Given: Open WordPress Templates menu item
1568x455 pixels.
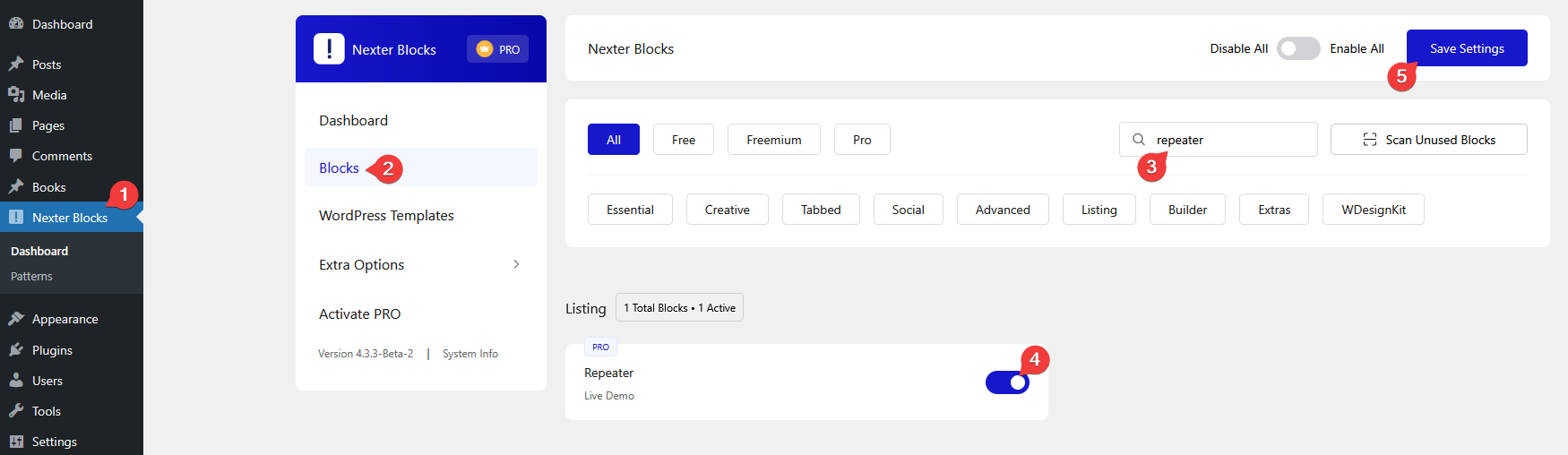Looking at the screenshot, I should pyautogui.click(x=421, y=215).
